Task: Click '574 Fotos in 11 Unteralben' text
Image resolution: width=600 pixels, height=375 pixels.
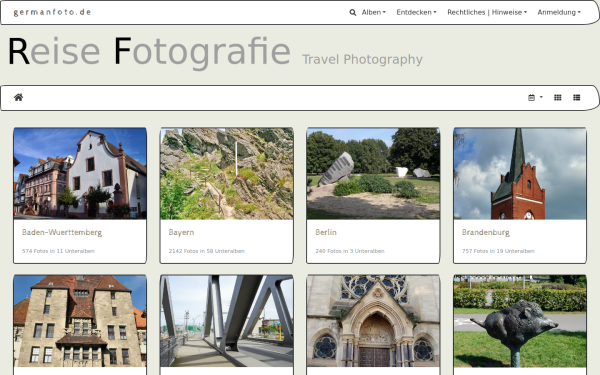Action: click(58, 251)
